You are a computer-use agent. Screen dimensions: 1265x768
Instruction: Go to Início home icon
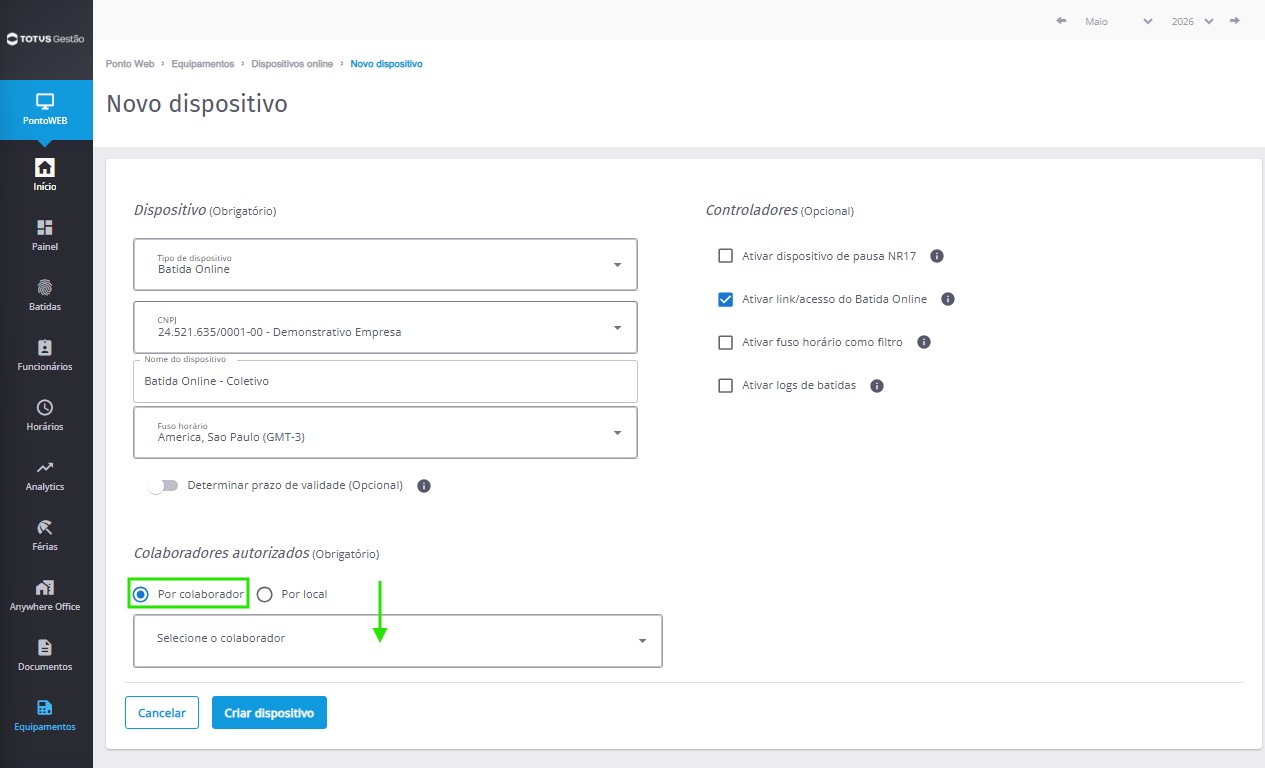(45, 167)
